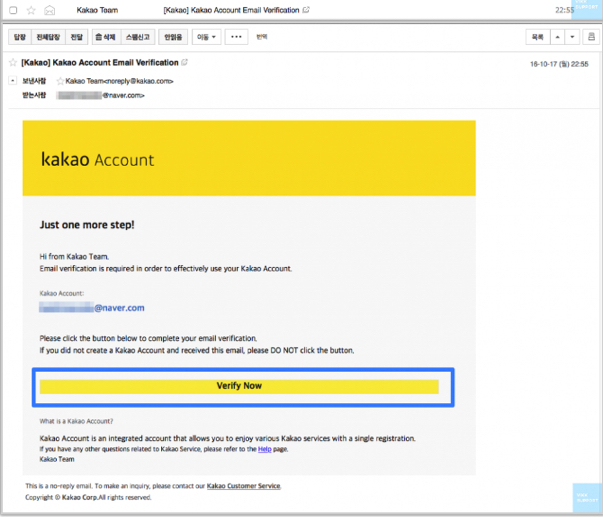Click the kakao Account banner logo
This screenshot has width=603, height=518.
click(98, 159)
